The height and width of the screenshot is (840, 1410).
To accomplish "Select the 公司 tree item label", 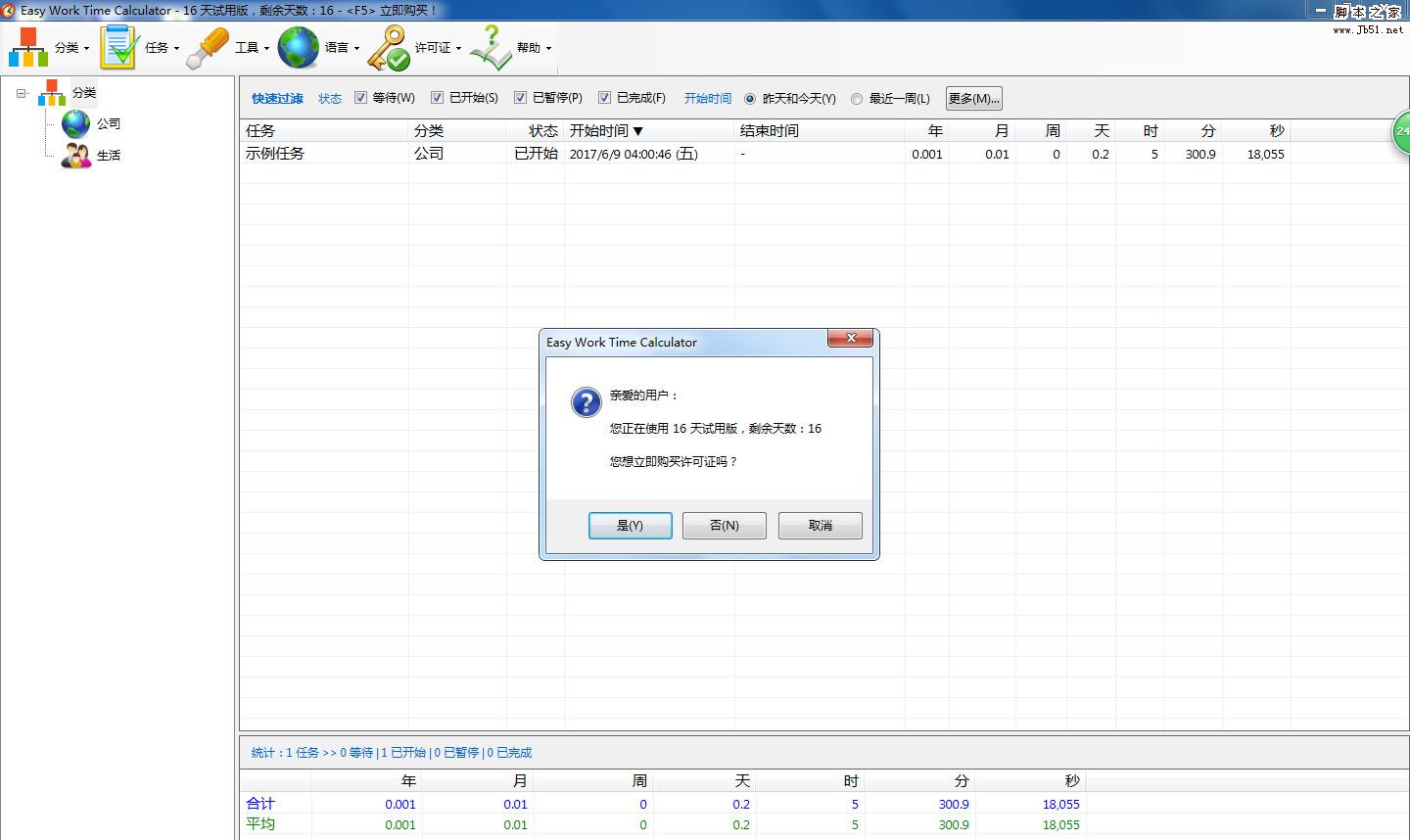I will [109, 124].
